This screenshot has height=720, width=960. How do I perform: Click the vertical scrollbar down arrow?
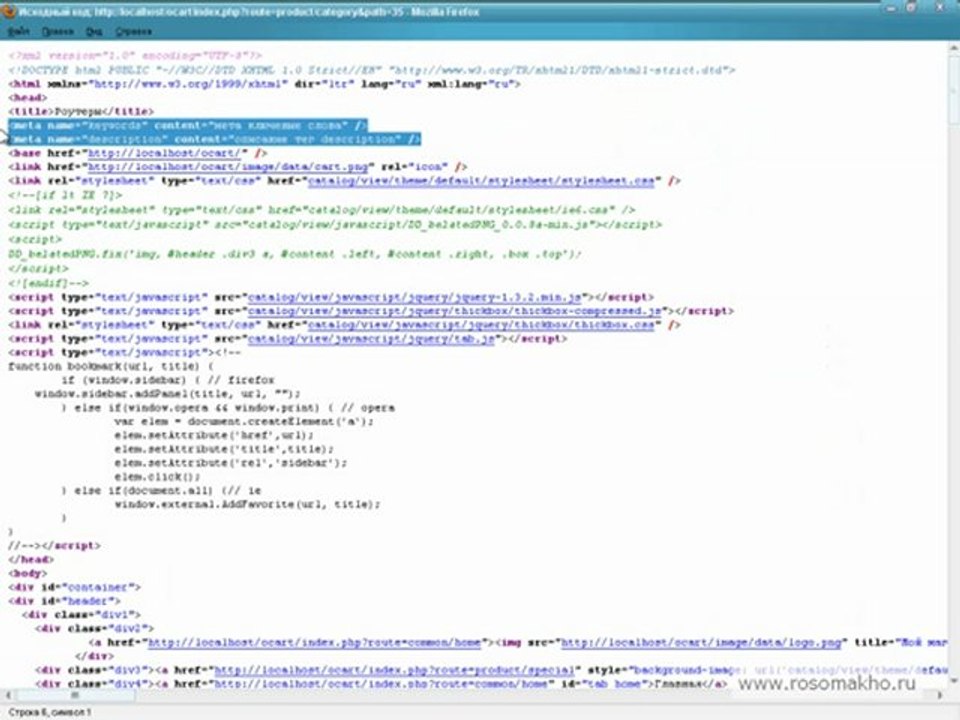click(x=954, y=681)
